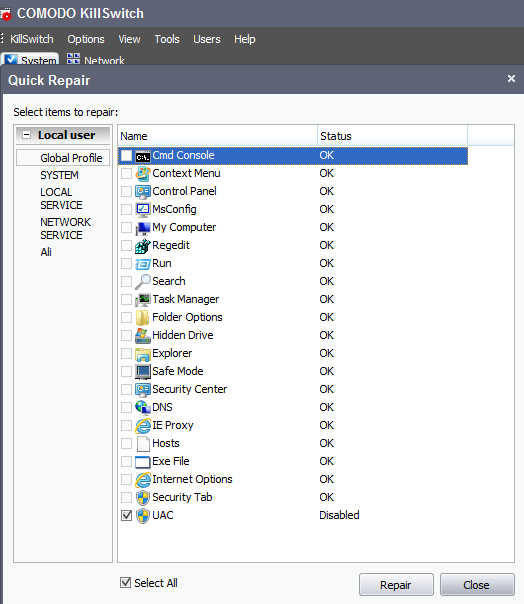This screenshot has width=524, height=604.
Task: Click the UAC shield icon
Action: point(143,515)
